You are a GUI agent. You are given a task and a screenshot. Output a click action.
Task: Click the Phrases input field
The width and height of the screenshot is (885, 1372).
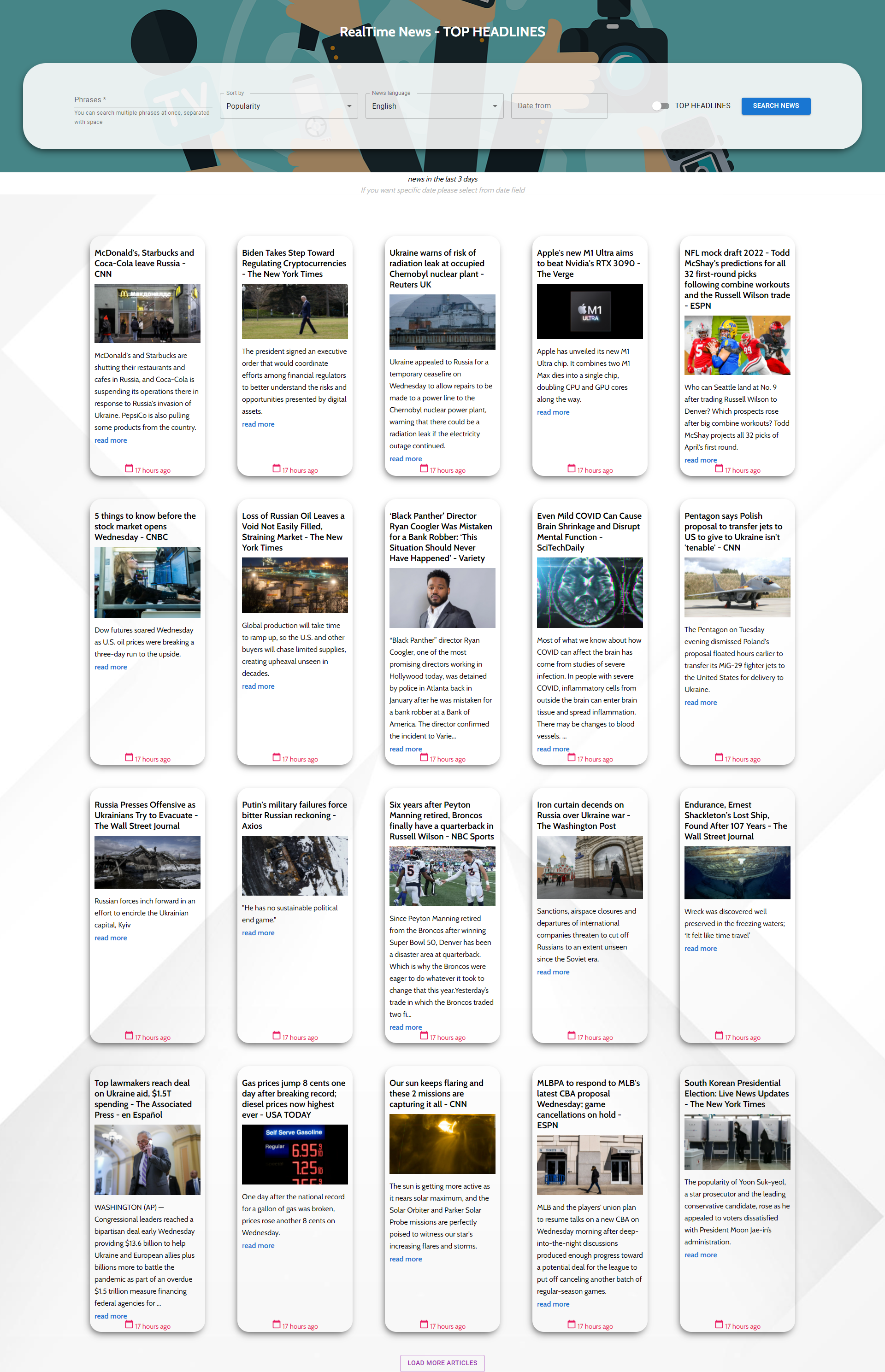142,100
